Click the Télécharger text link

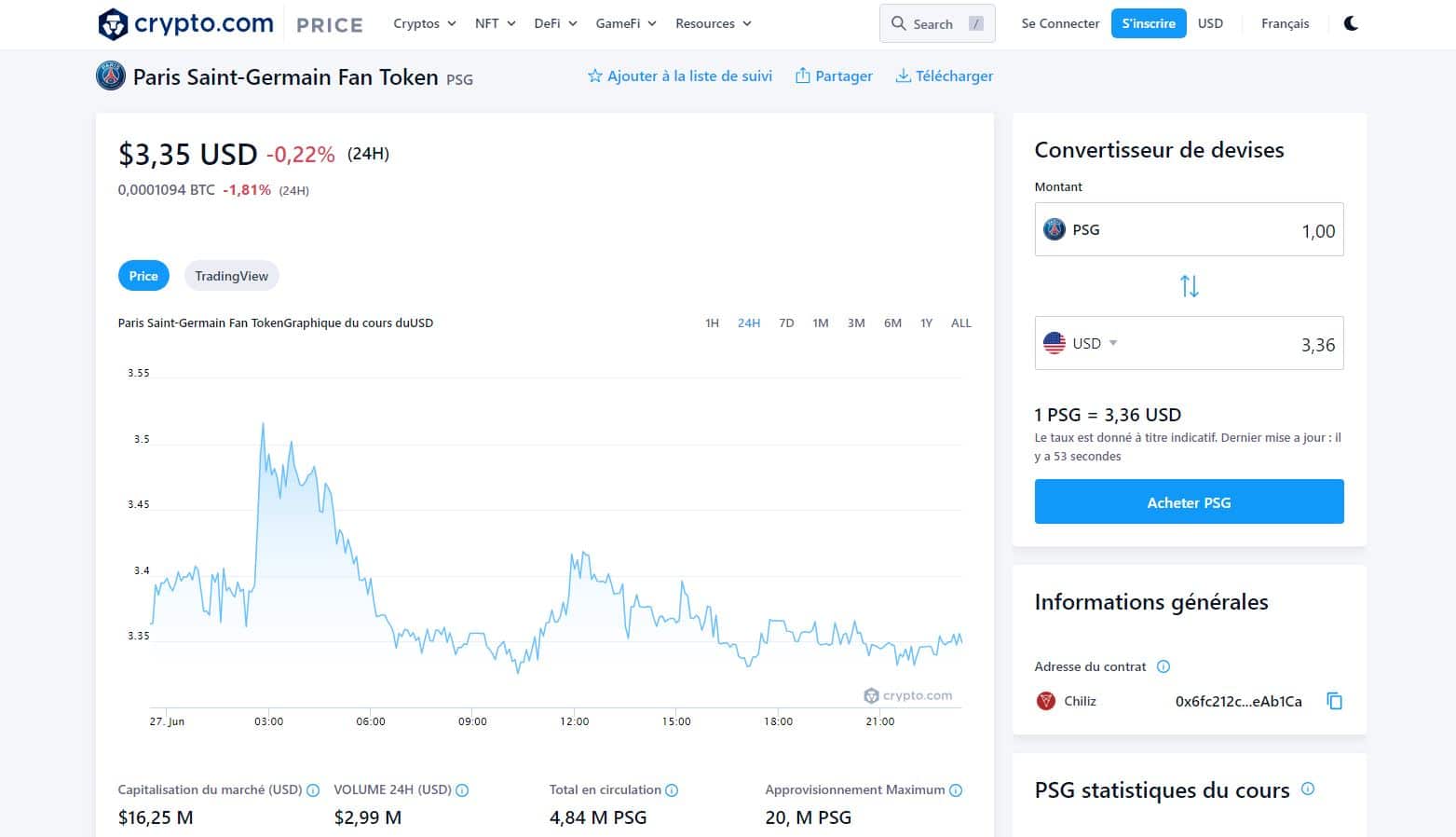(x=954, y=76)
